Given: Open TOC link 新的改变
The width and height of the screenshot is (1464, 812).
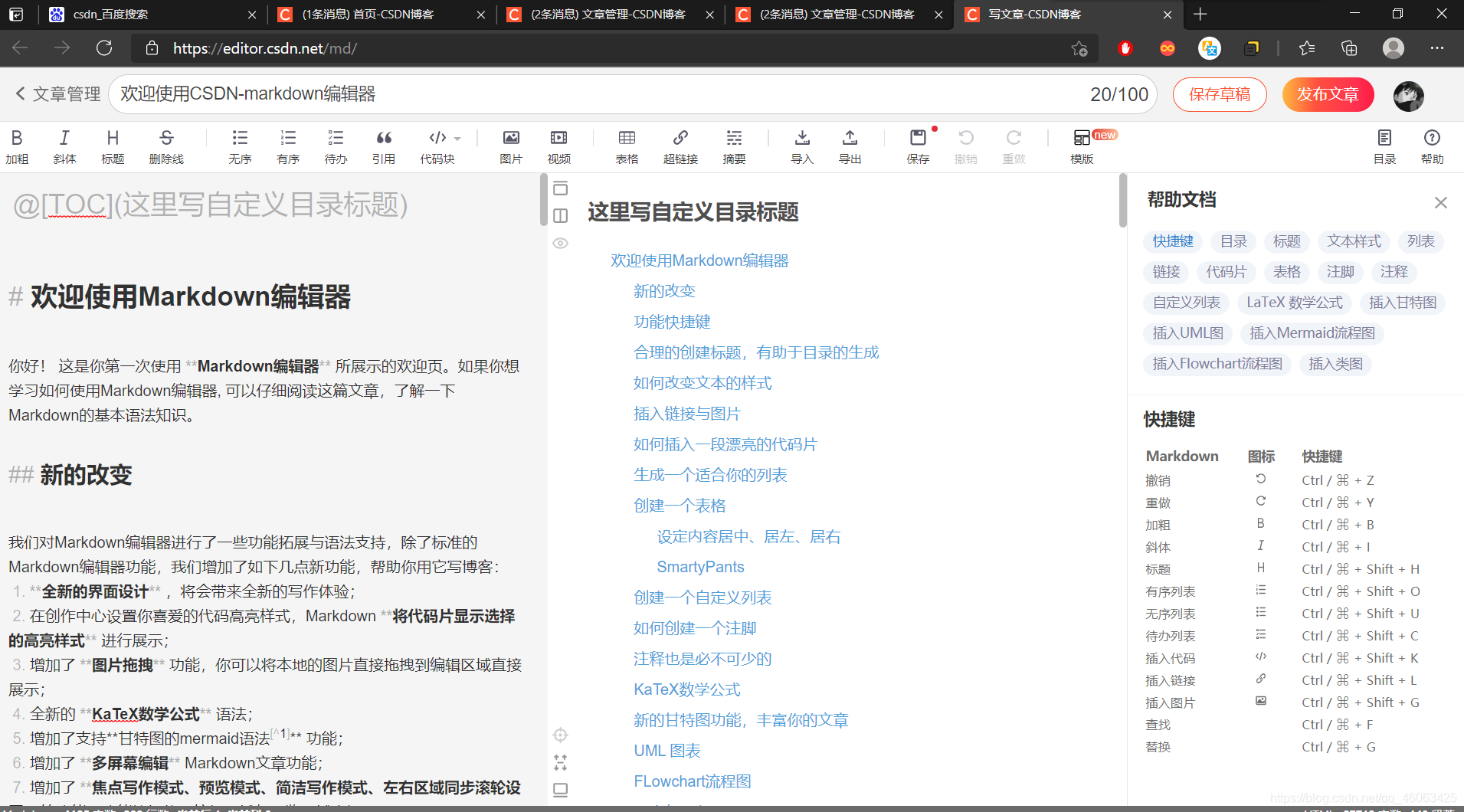Looking at the screenshot, I should point(664,291).
